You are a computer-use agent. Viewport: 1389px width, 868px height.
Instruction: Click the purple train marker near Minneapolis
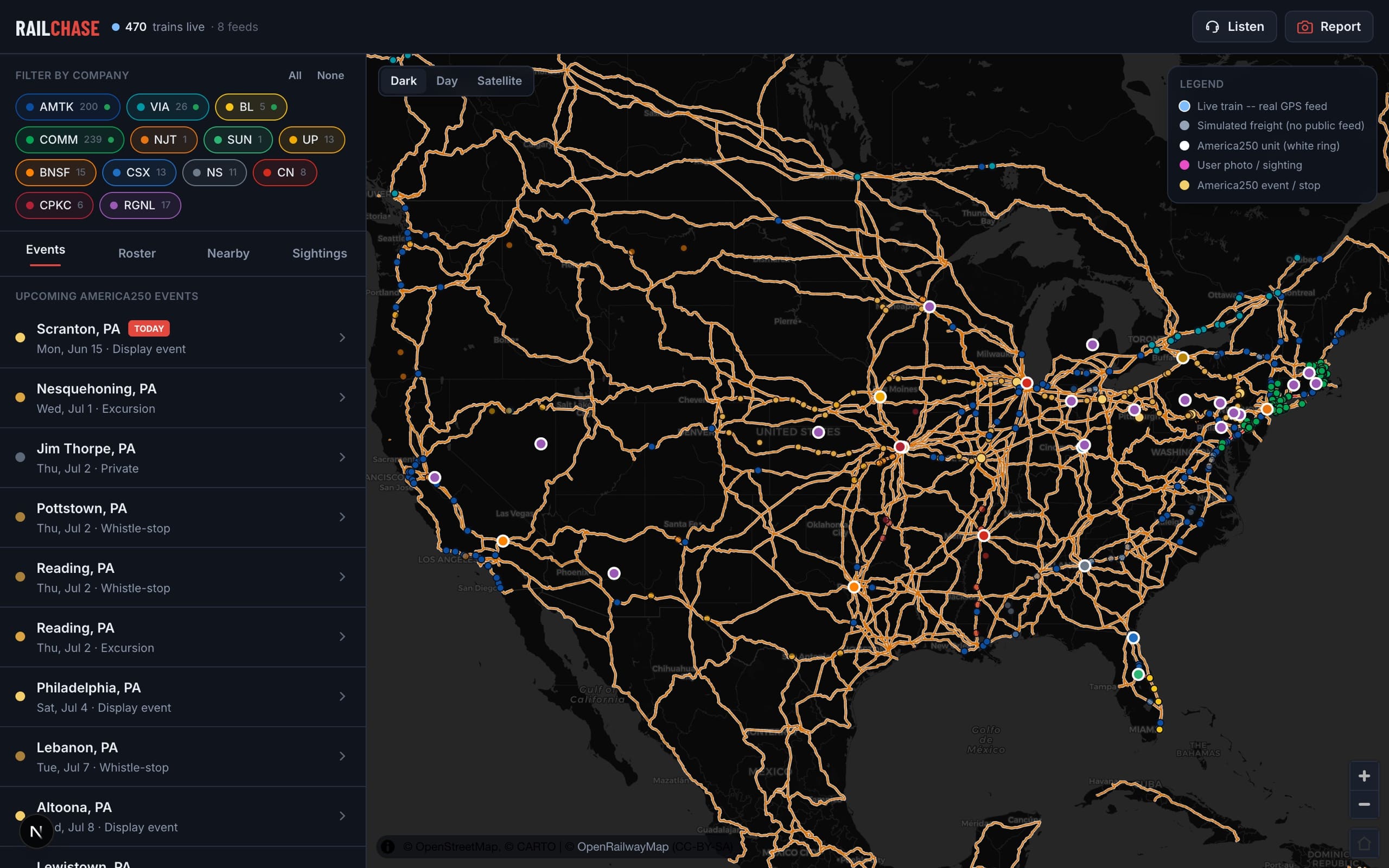[x=929, y=307]
